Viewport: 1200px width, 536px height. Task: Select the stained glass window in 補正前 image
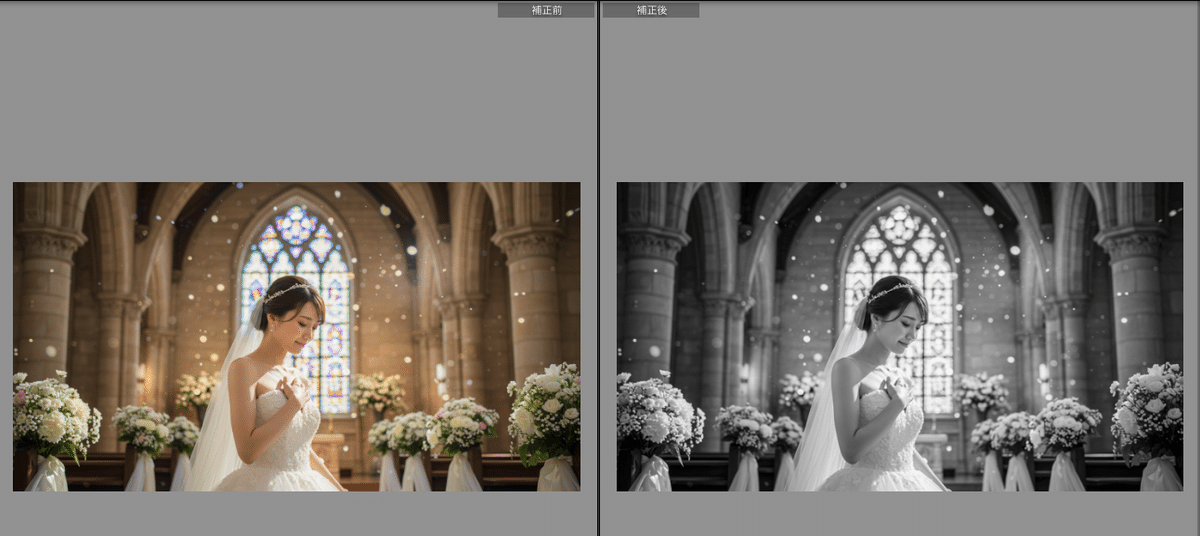coord(298,255)
